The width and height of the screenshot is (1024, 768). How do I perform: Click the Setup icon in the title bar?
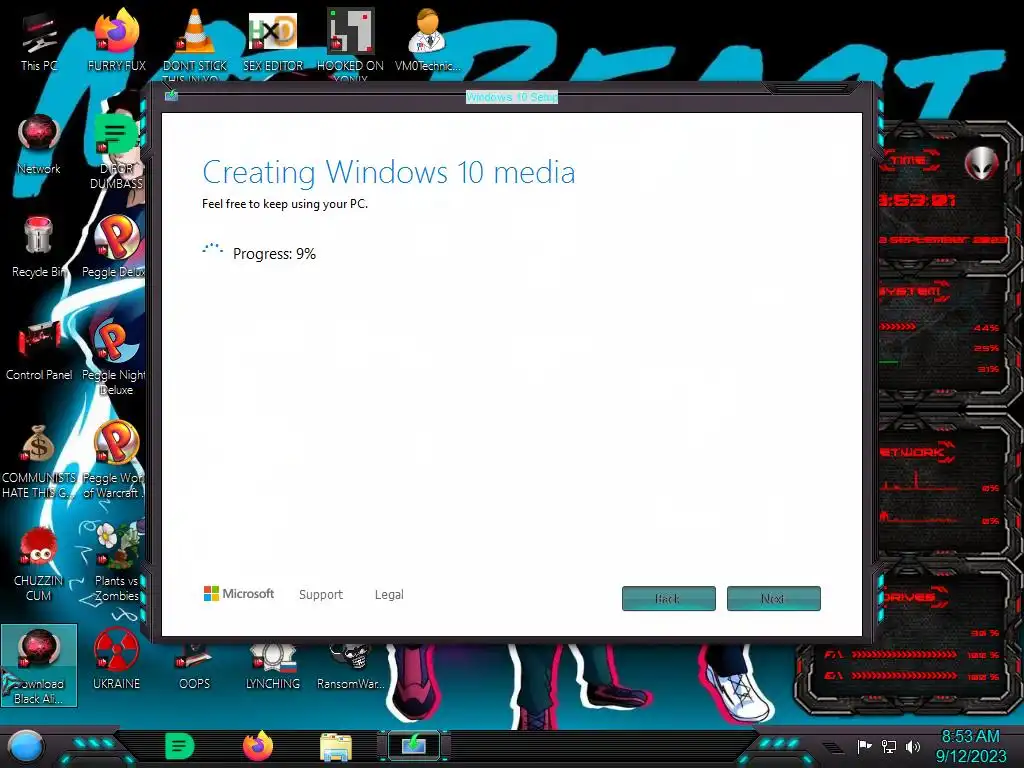click(171, 96)
